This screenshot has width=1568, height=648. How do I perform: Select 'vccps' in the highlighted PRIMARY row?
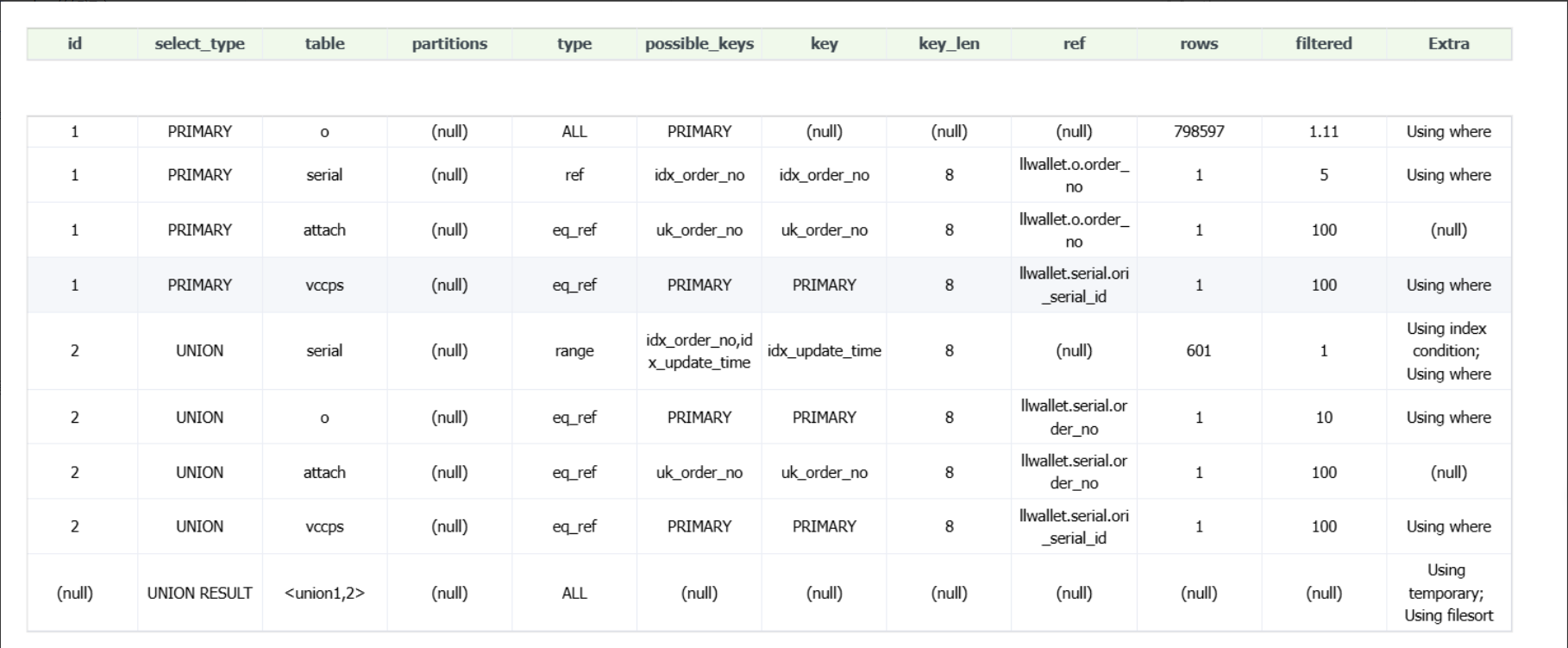point(324,286)
